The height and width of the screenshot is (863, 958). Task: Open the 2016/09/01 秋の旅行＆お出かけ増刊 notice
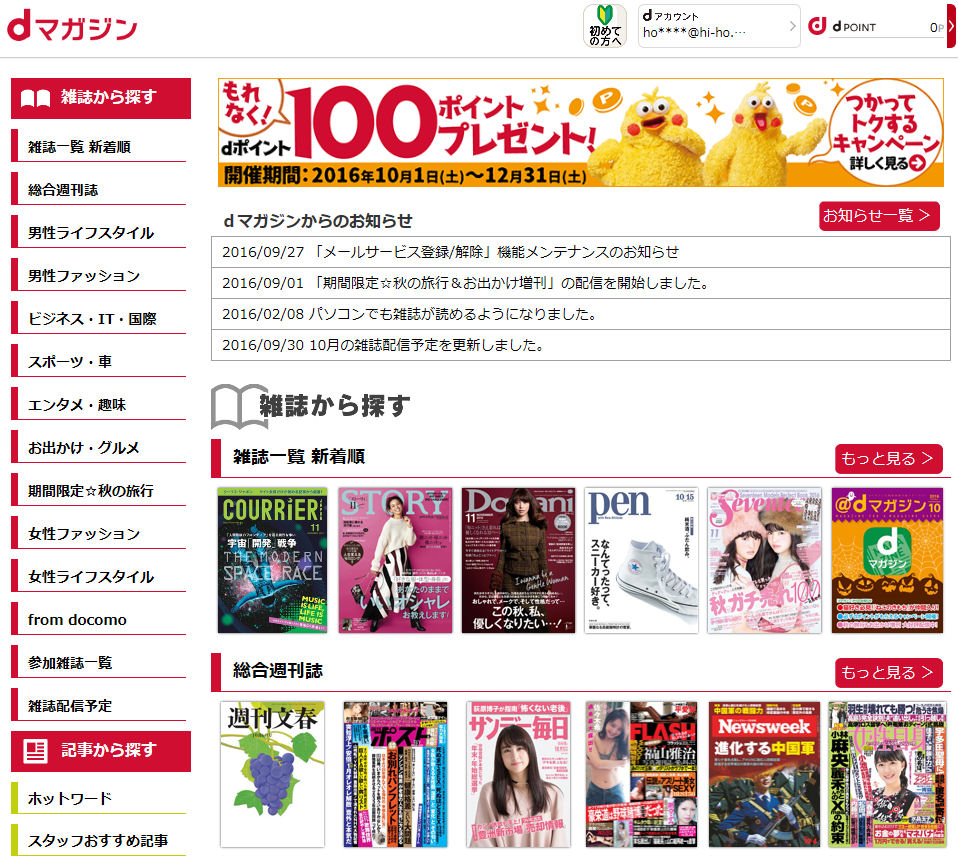[x=580, y=283]
